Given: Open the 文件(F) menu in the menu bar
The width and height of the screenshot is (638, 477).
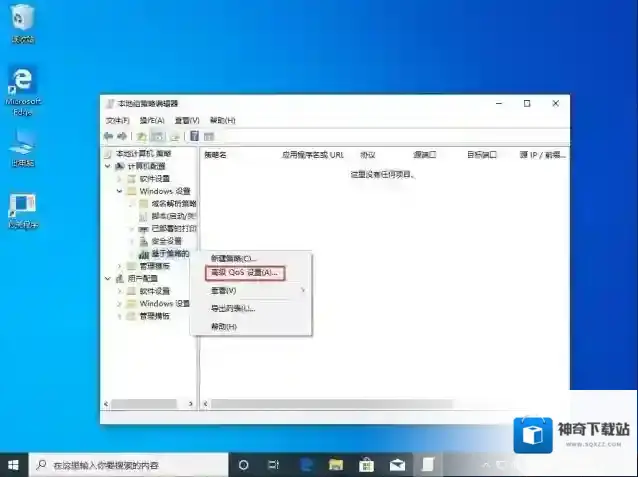Looking at the screenshot, I should coord(118,120).
